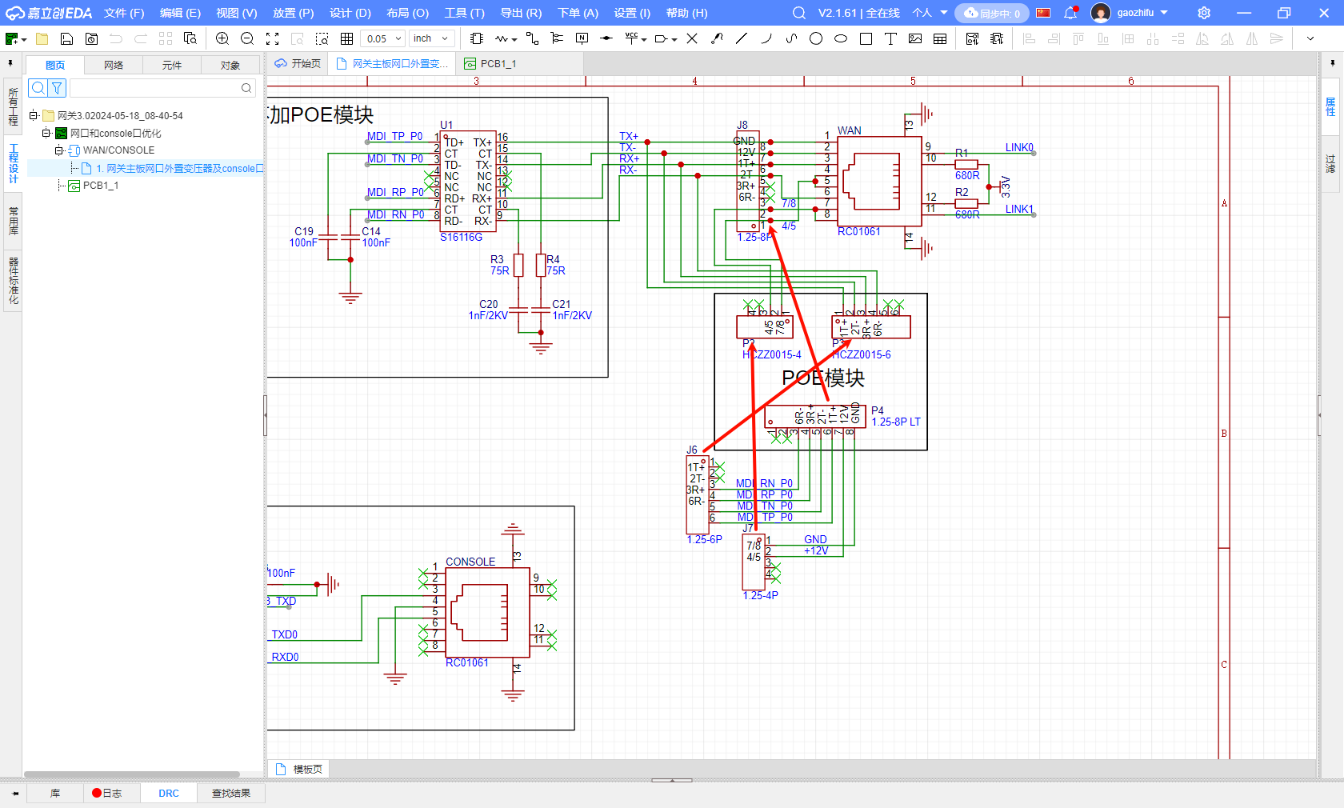Image resolution: width=1344 pixels, height=808 pixels.
Task: Click the insert image icon
Action: pos(915,39)
